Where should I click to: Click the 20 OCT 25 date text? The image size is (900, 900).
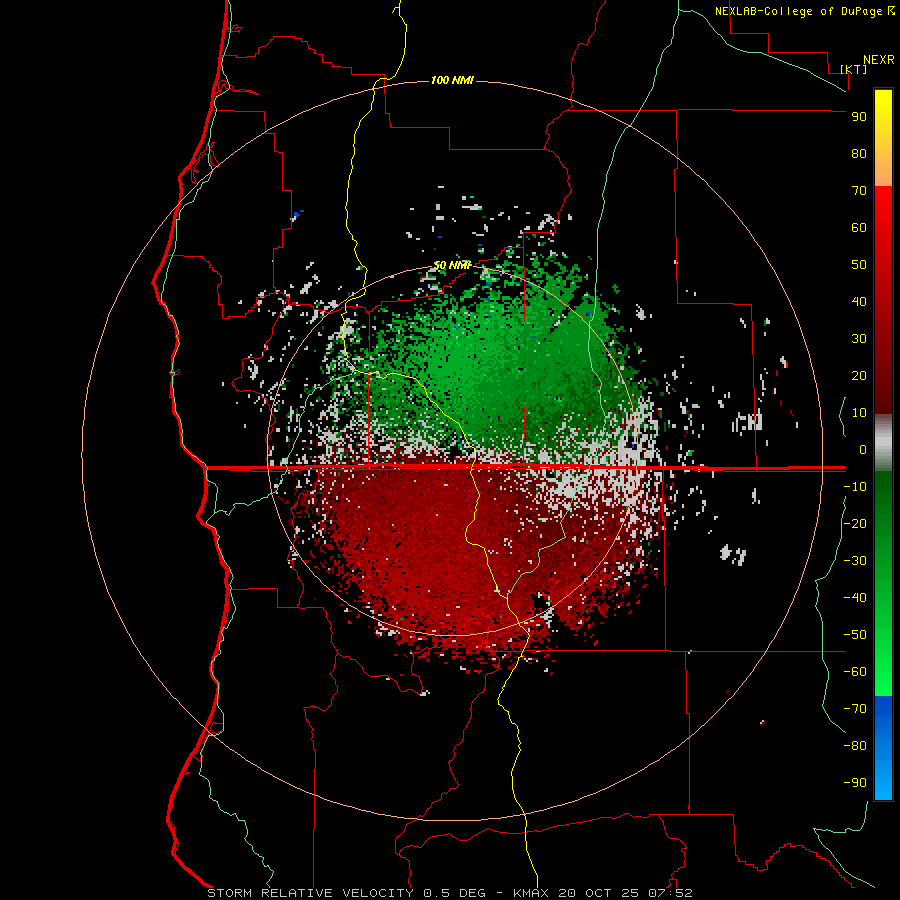599,893
